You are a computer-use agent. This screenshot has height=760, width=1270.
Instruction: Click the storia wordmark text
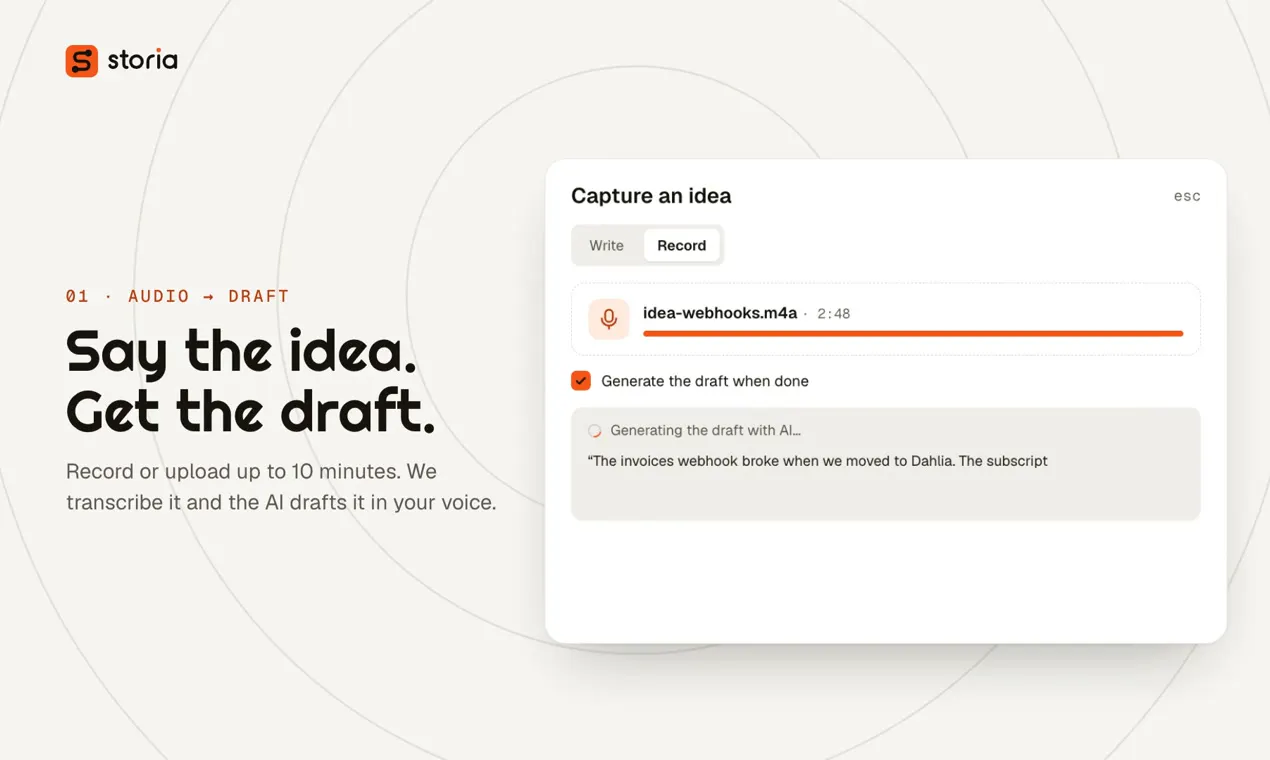(x=143, y=61)
